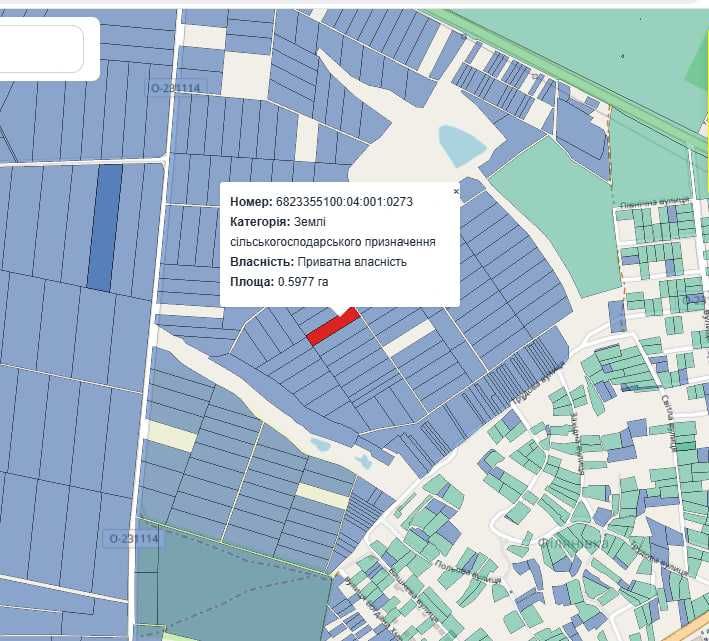Click the area value '0.5977 га'

(303, 282)
